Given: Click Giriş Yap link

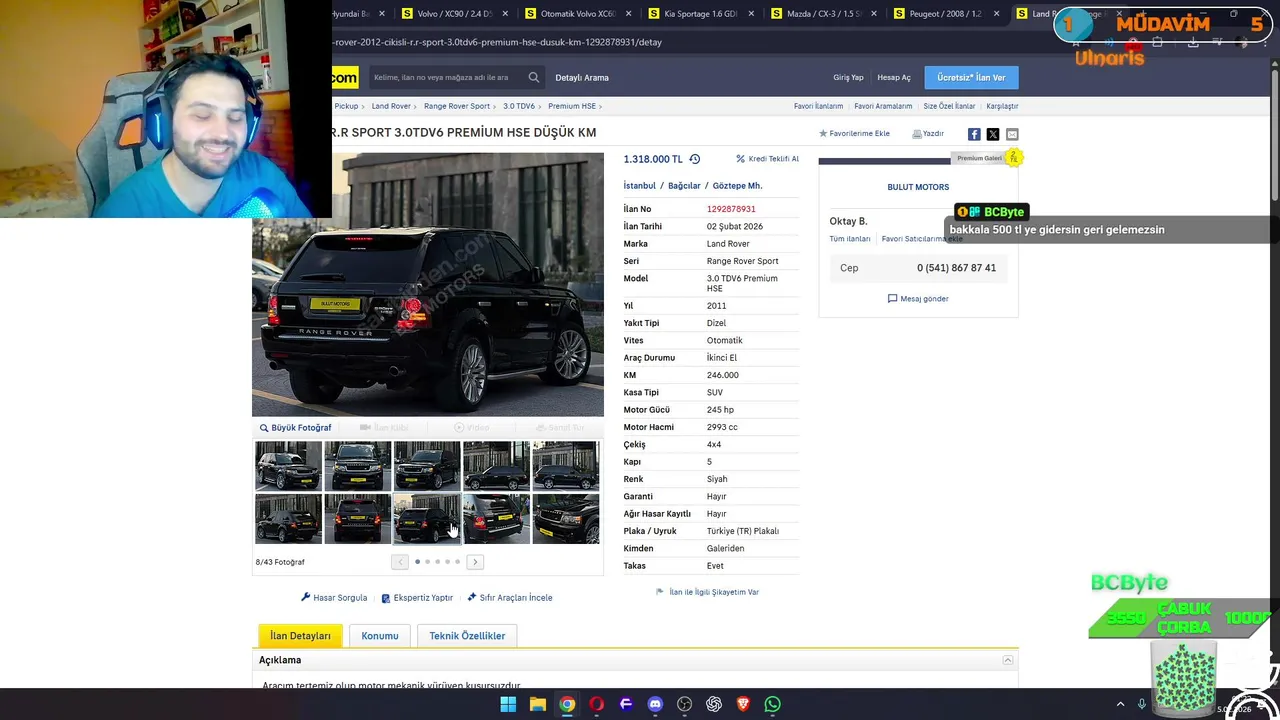Looking at the screenshot, I should [x=848, y=77].
